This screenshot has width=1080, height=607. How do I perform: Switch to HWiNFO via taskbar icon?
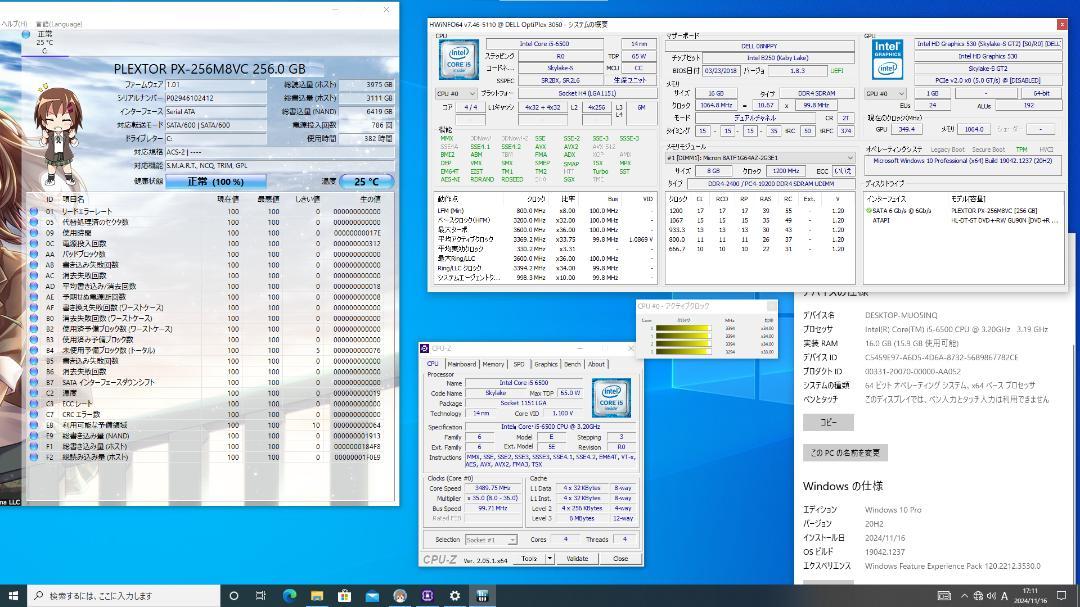tap(482, 595)
